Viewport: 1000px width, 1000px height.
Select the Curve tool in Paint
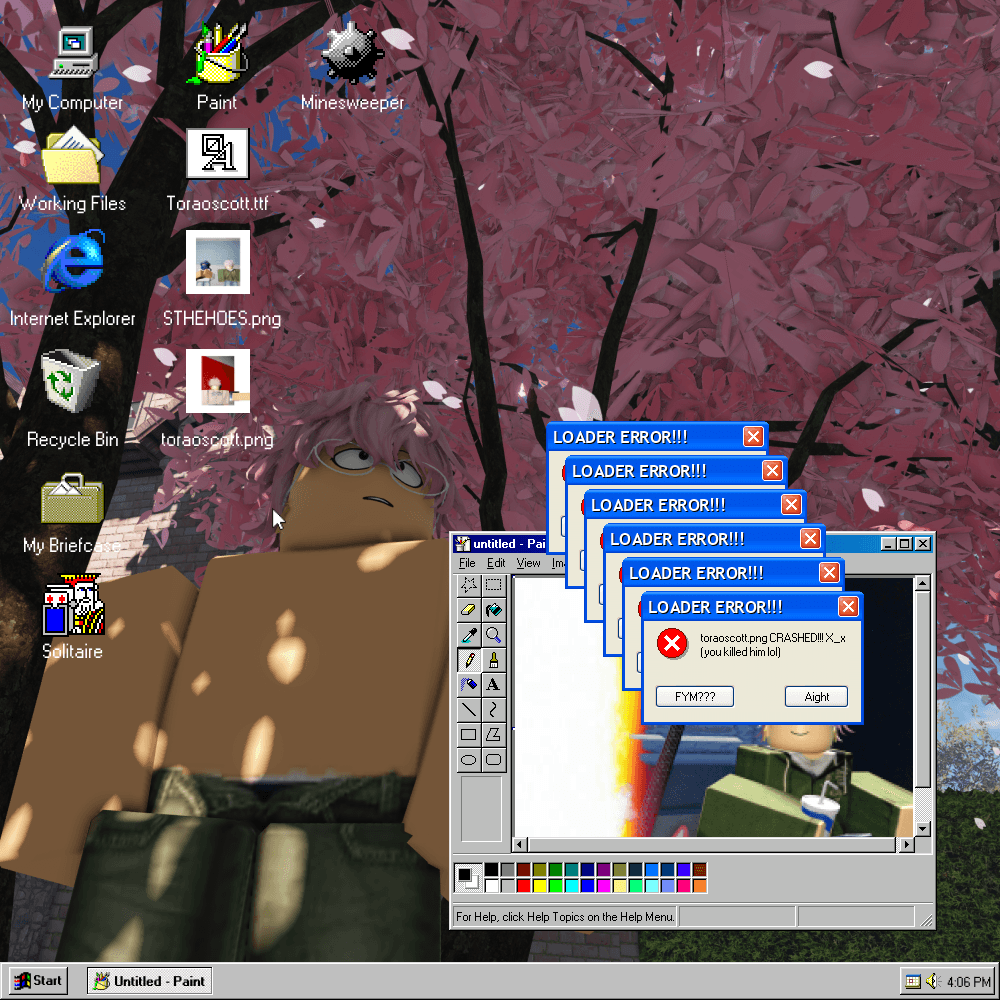click(494, 709)
